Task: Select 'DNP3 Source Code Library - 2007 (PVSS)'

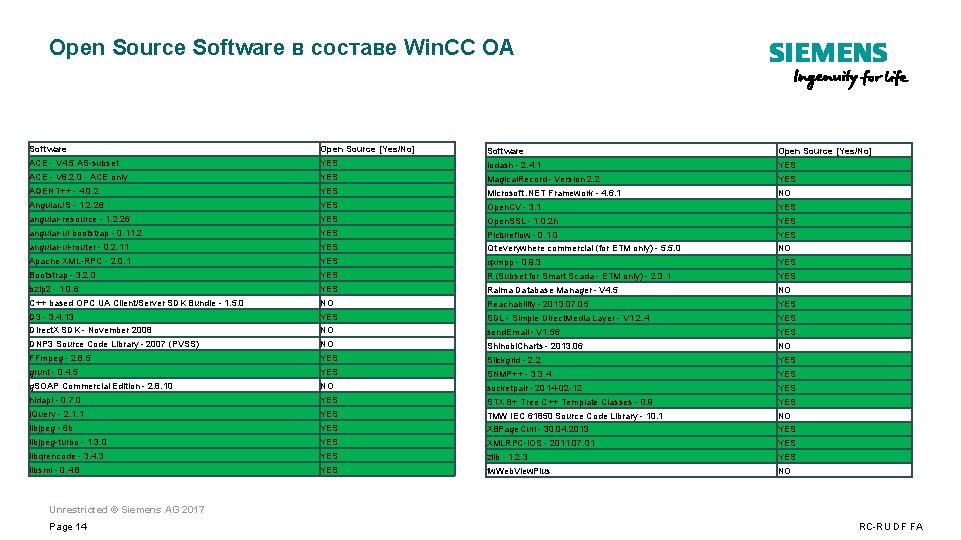Action: 174,344
